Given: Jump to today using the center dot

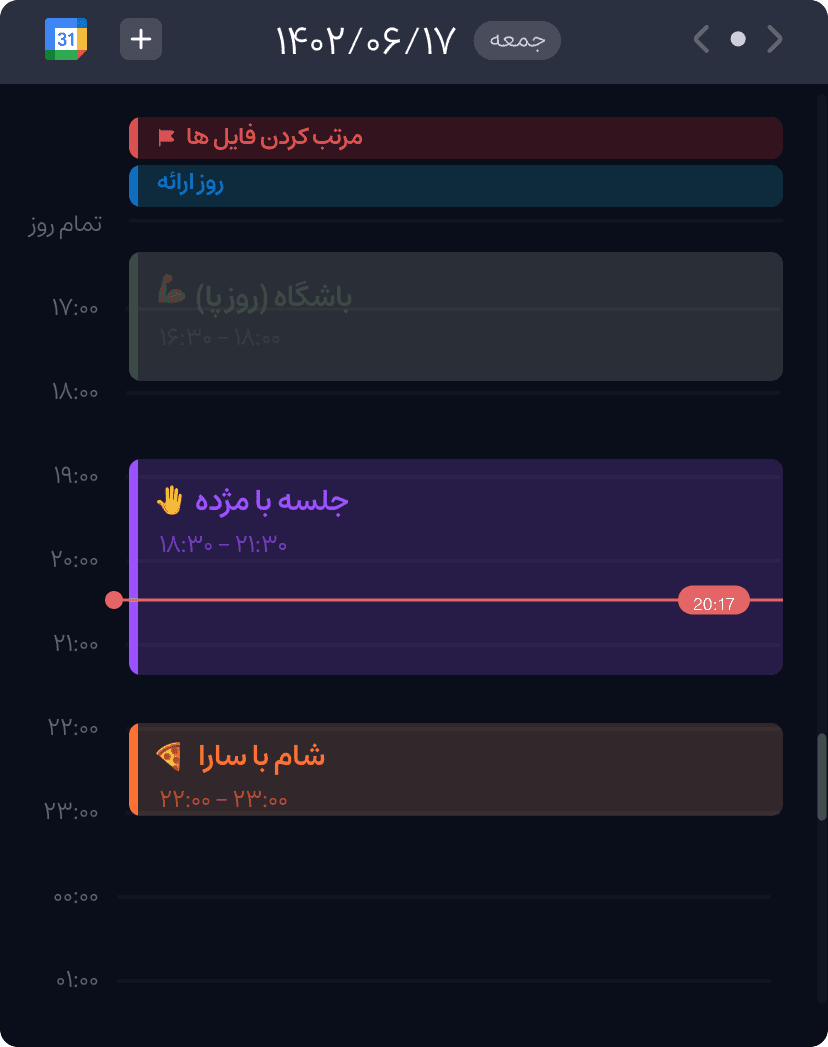Looking at the screenshot, I should [738, 40].
